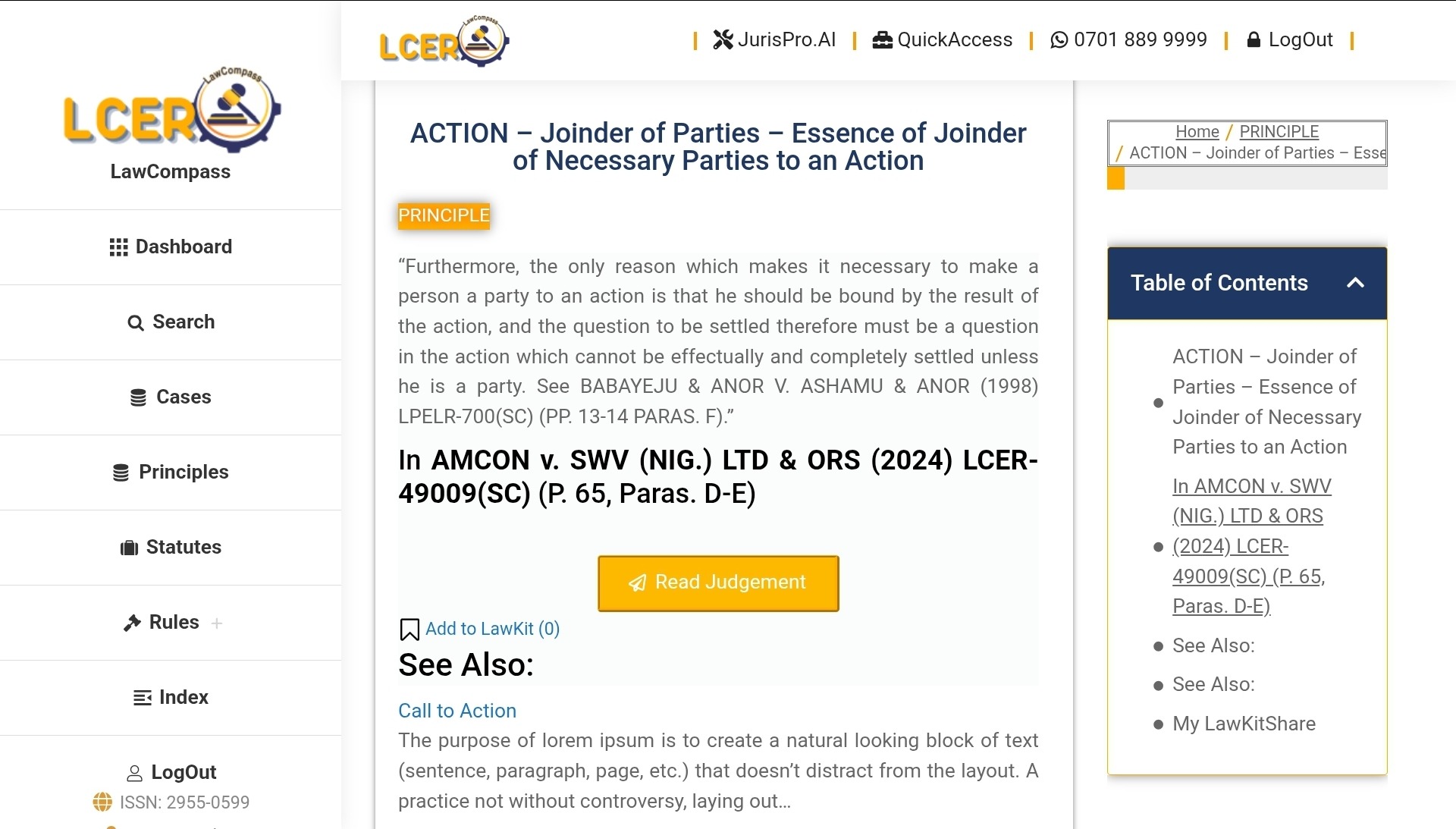Click the bookmark icon beside Add to LawKit
The height and width of the screenshot is (829, 1456).
pyautogui.click(x=409, y=630)
